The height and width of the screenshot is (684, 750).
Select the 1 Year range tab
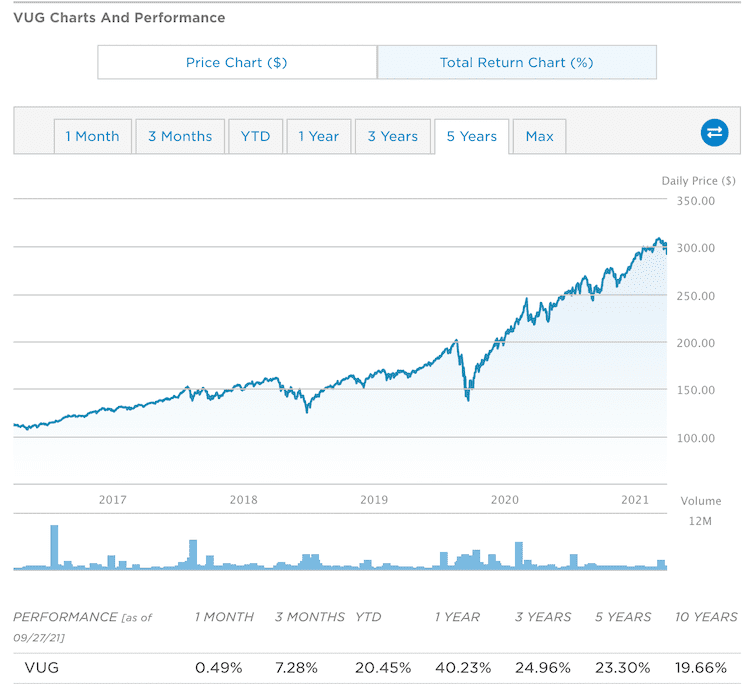319,136
